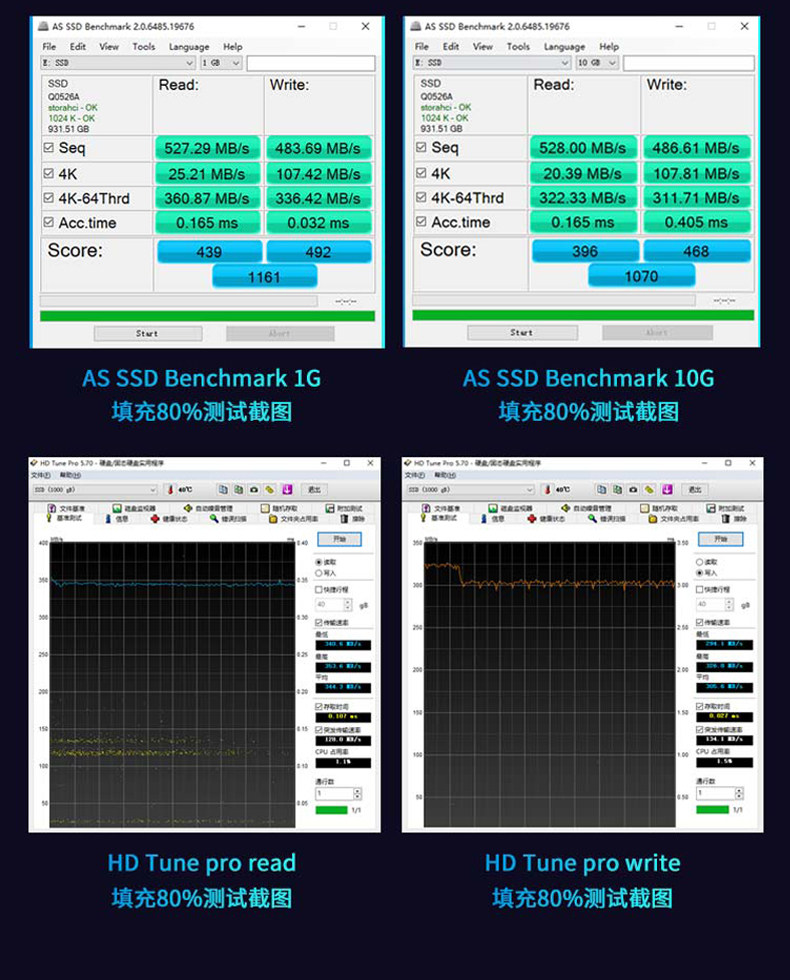Open View menu in 10 GB AS SSD window
The width and height of the screenshot is (790, 980).
tap(482, 46)
